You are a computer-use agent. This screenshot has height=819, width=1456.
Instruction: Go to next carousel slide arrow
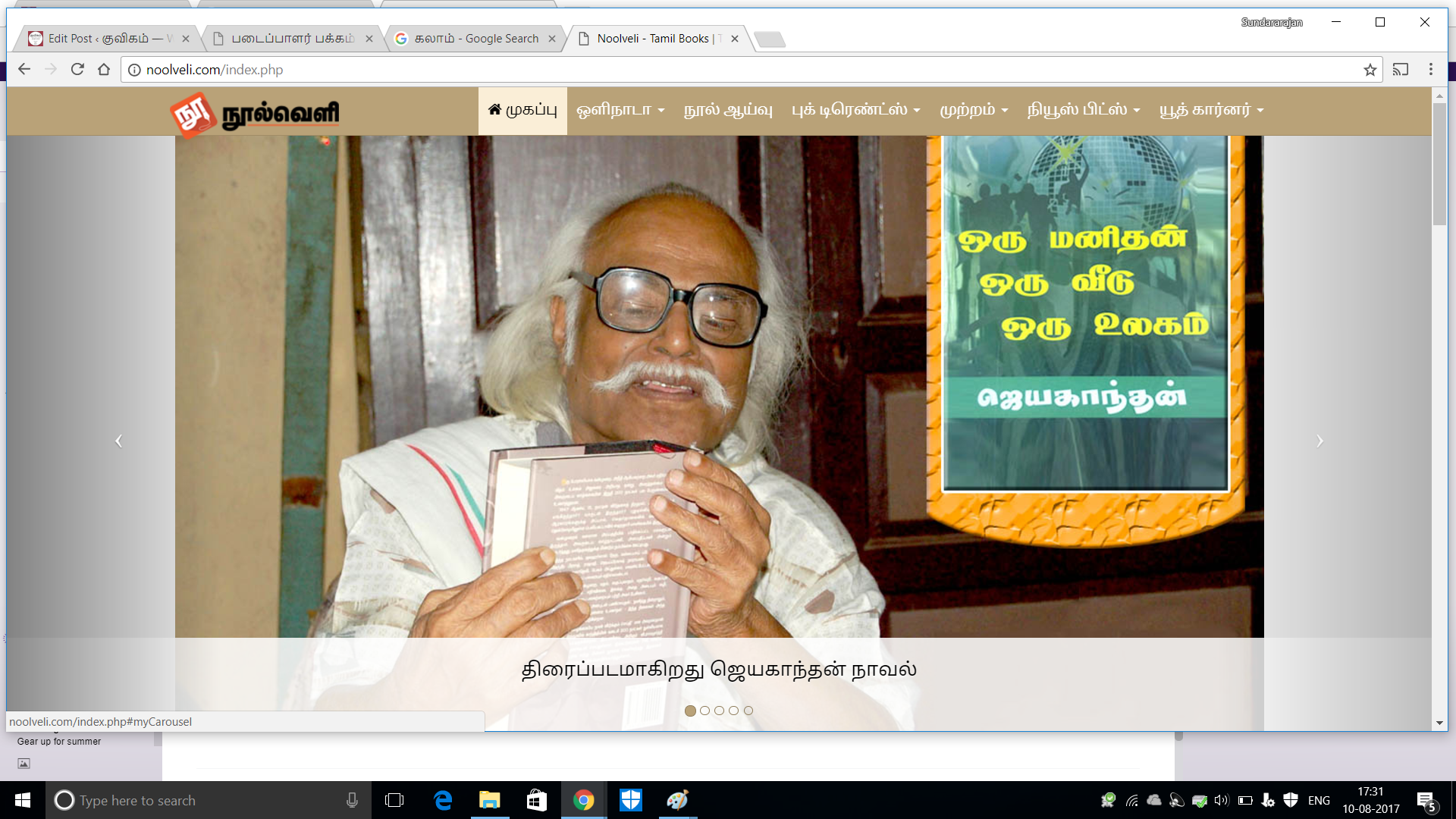(1319, 441)
